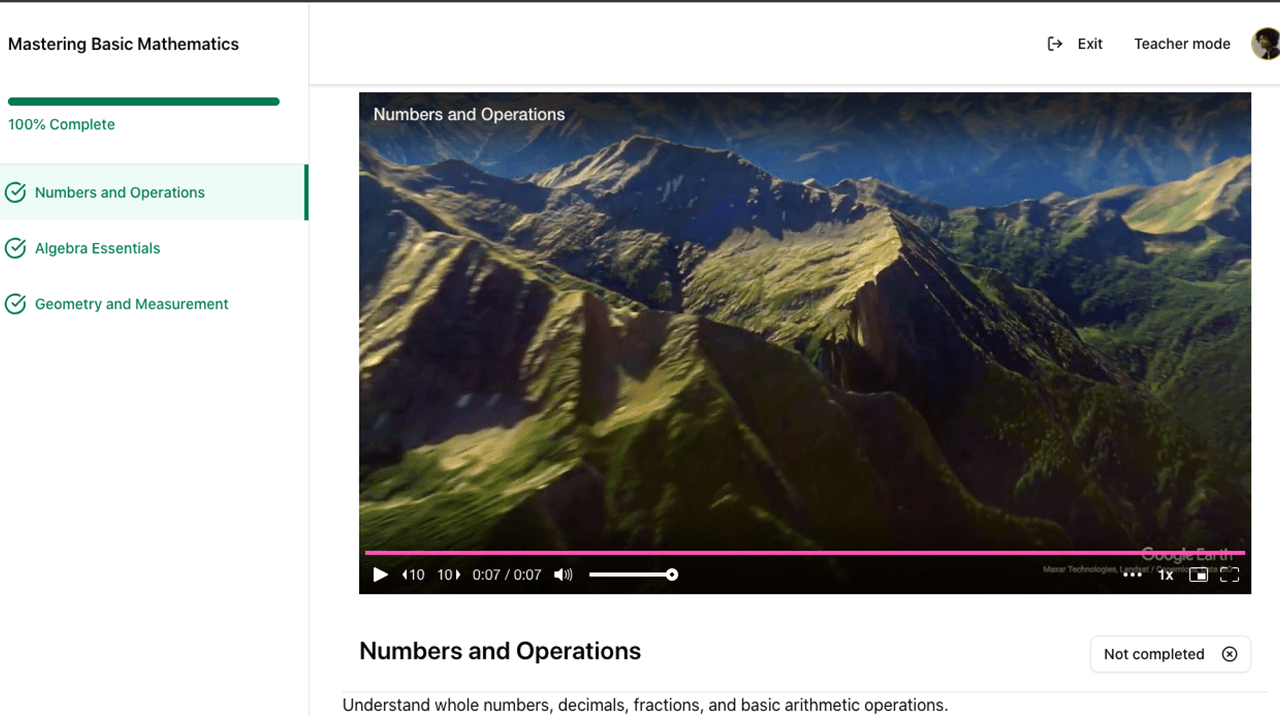1280x720 pixels.
Task: Toggle the Not completed status button
Action: [x=1170, y=654]
